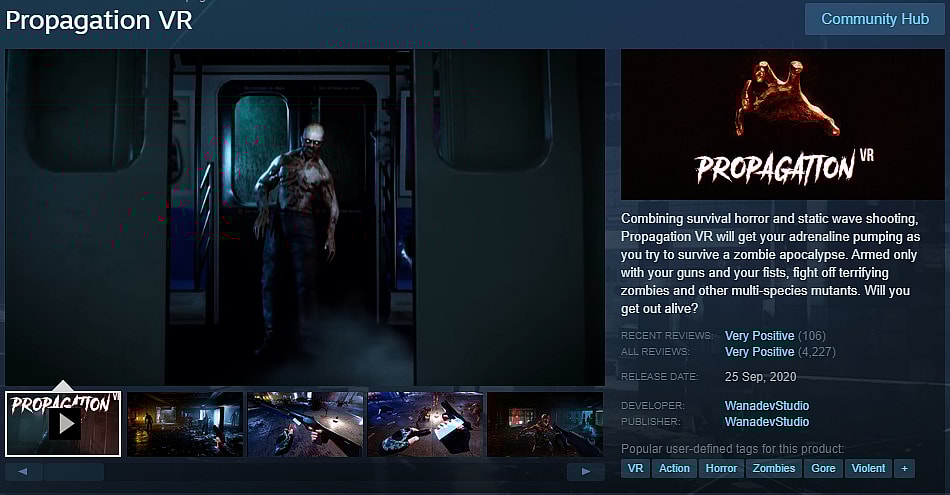
Task: Open developer WanadevStudio link
Action: pos(766,405)
